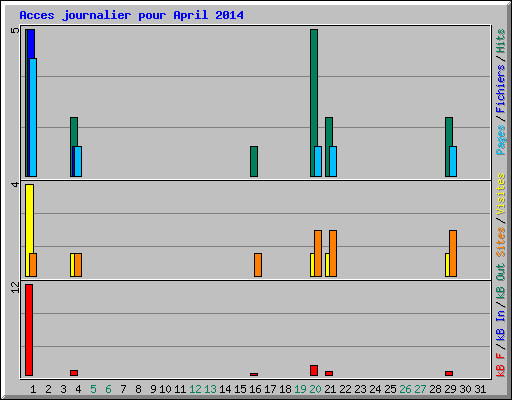512x400 pixels.
Task: Click the 'Sites' legend label
Action: pyautogui.click(x=501, y=242)
